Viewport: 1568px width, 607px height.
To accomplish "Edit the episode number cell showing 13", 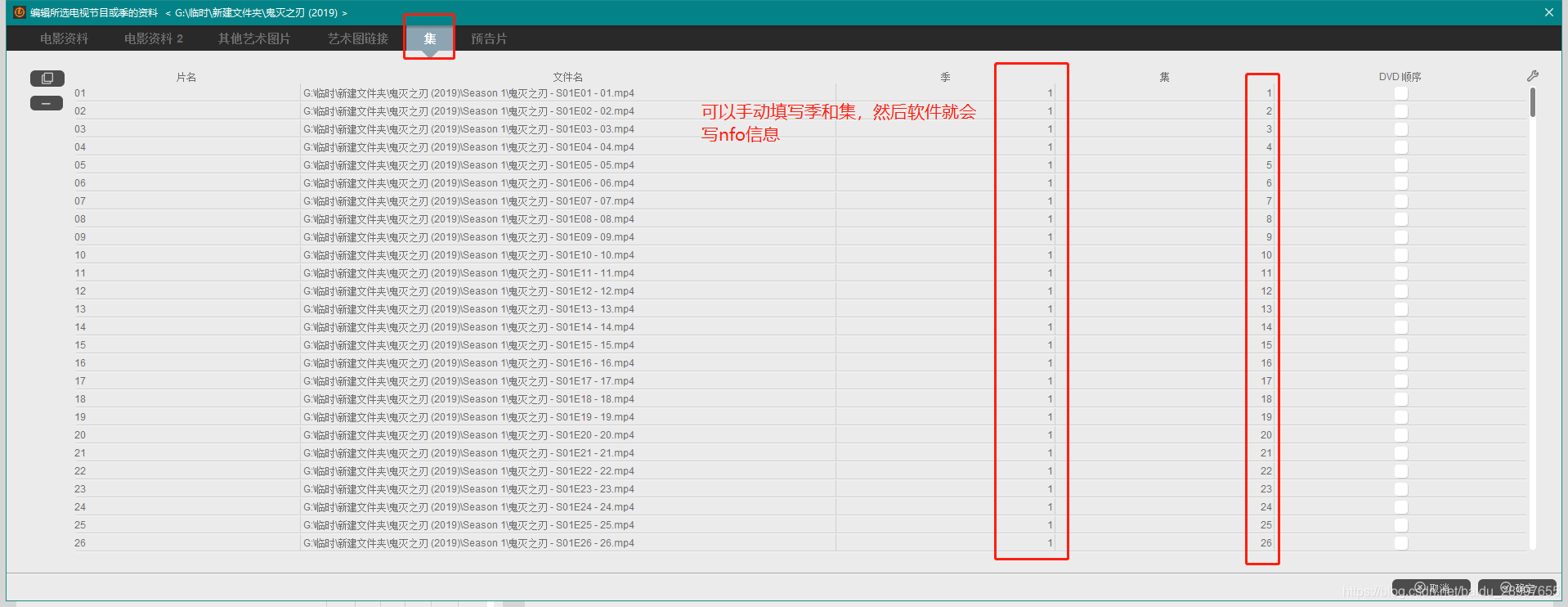I will [1165, 309].
